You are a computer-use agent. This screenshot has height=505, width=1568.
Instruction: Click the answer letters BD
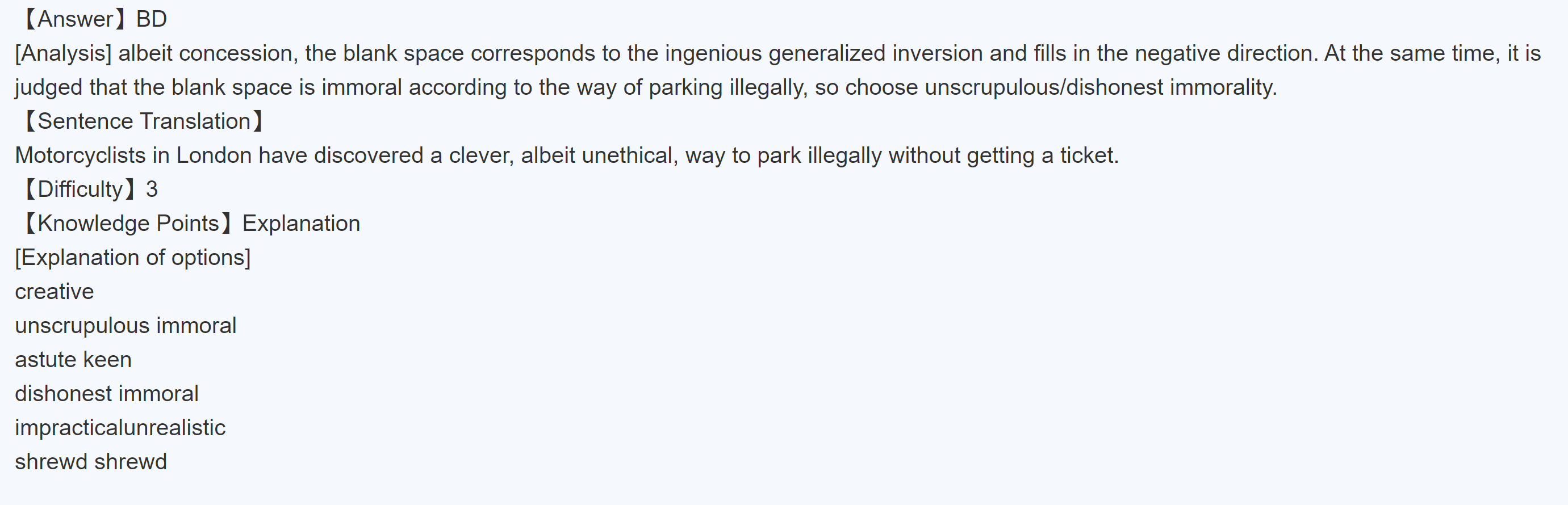click(152, 19)
